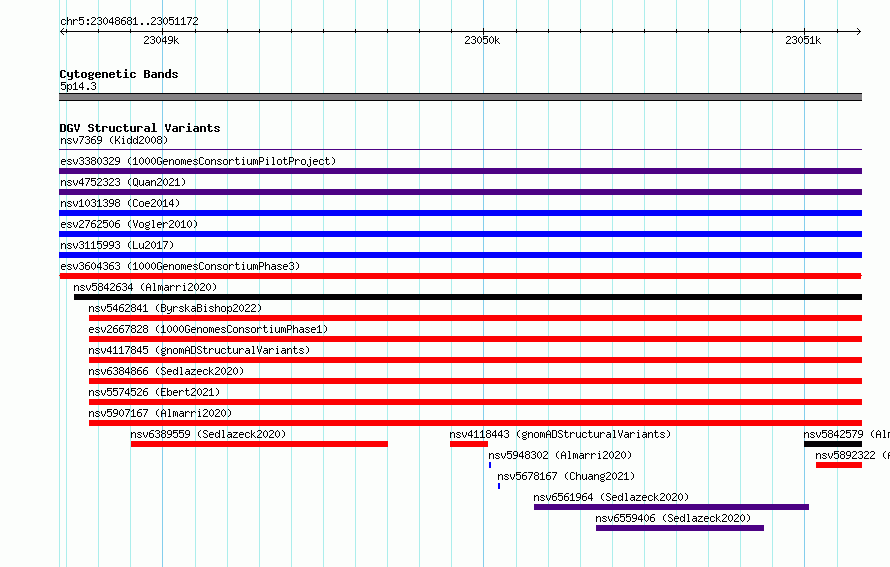The width and height of the screenshot is (890, 567).
Task: Click the nsv7369 (Kidd2008) variant label
Action: (x=114, y=140)
